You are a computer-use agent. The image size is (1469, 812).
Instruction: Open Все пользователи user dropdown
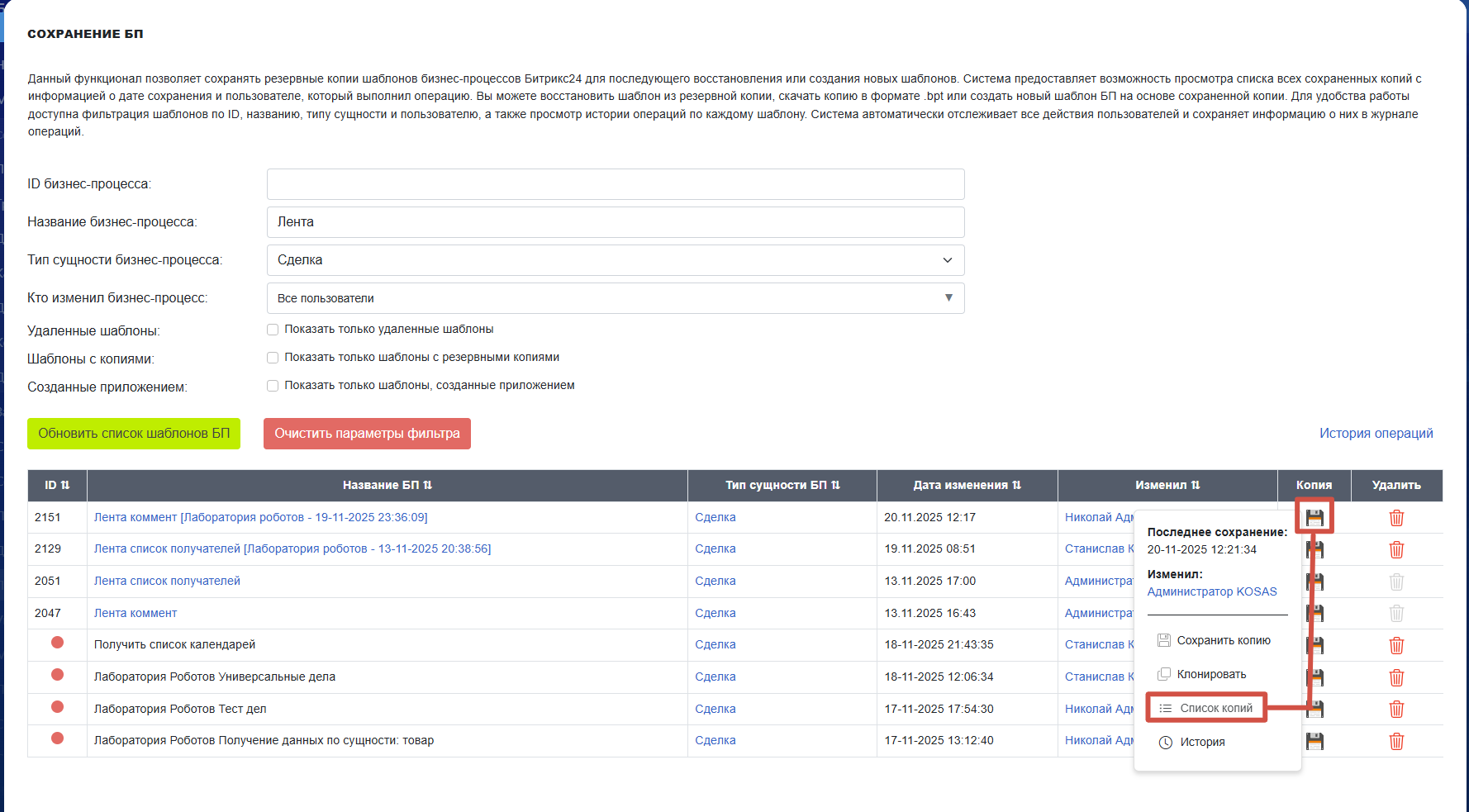pos(616,298)
